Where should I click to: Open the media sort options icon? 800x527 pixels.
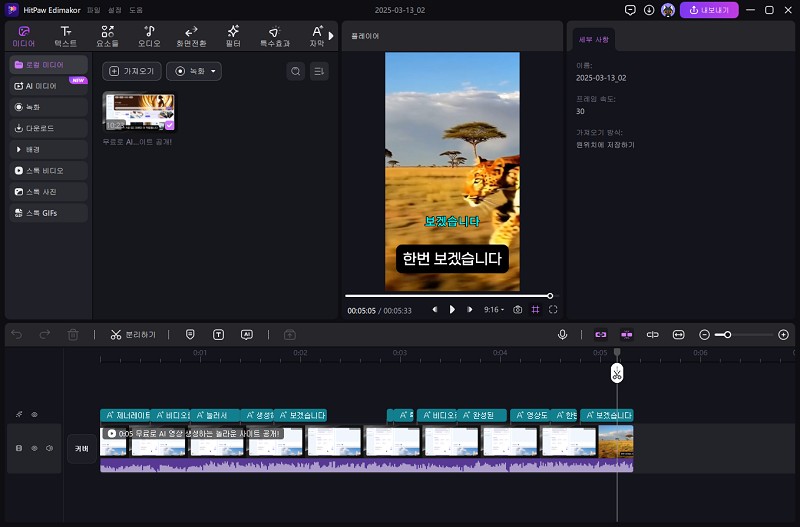tap(319, 71)
